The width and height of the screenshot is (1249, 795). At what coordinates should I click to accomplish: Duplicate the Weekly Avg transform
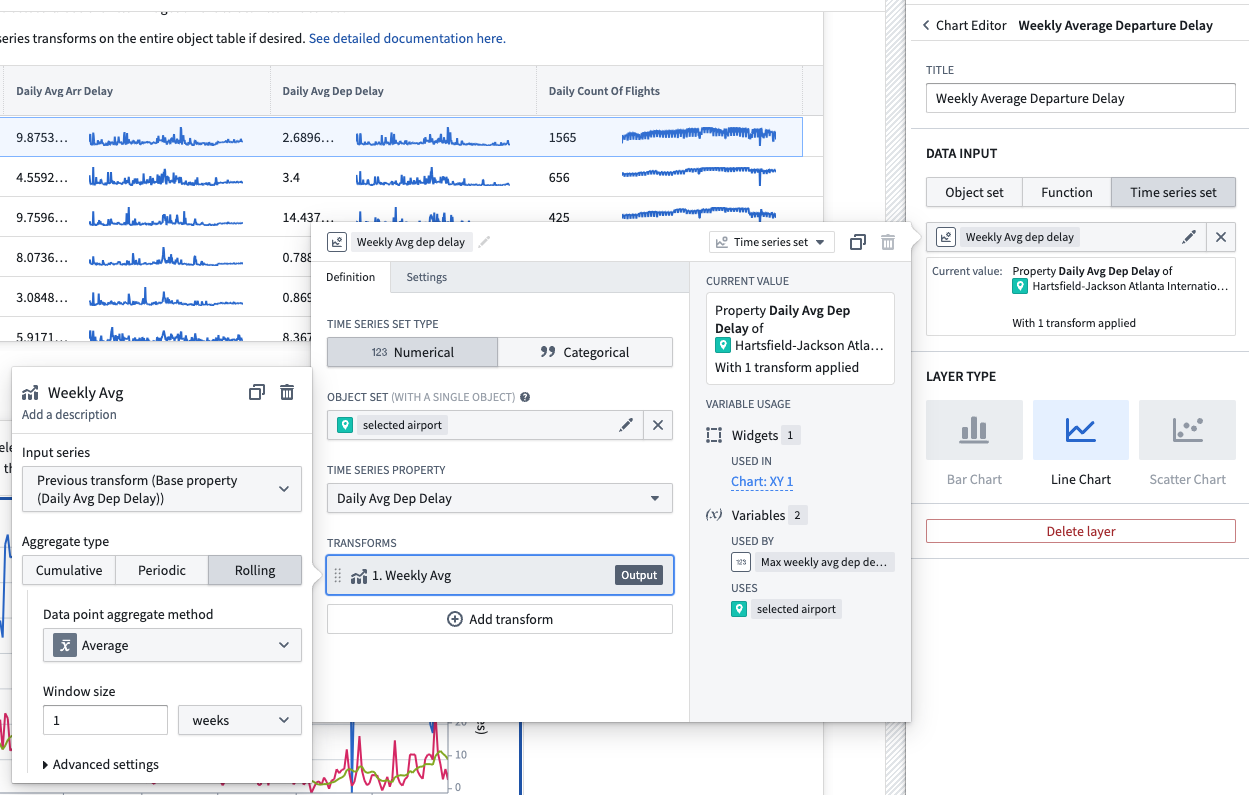(257, 393)
